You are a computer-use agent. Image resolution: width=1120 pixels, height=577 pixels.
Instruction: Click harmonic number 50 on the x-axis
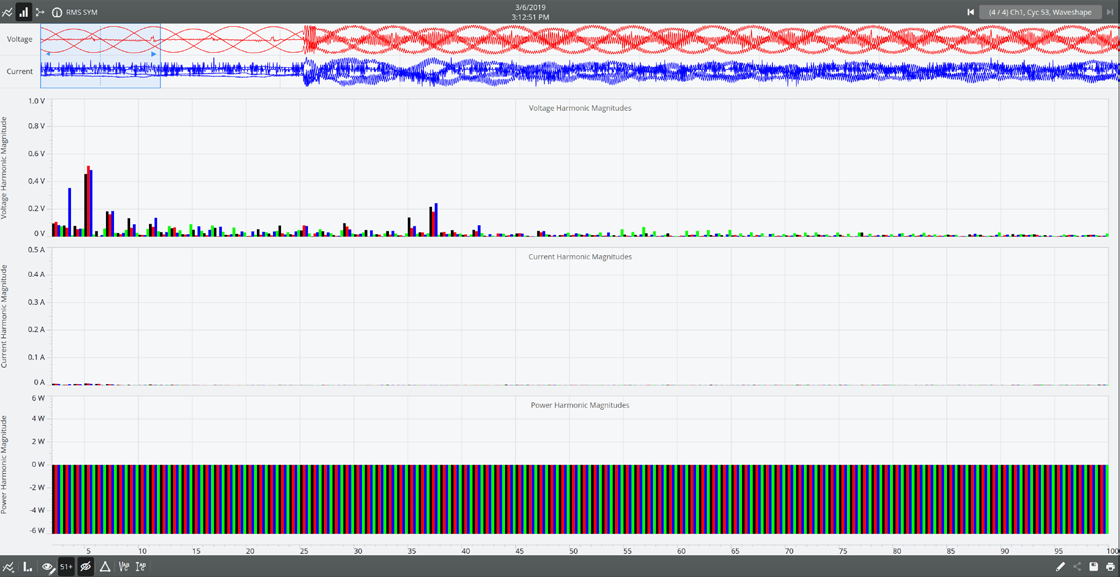click(x=574, y=551)
